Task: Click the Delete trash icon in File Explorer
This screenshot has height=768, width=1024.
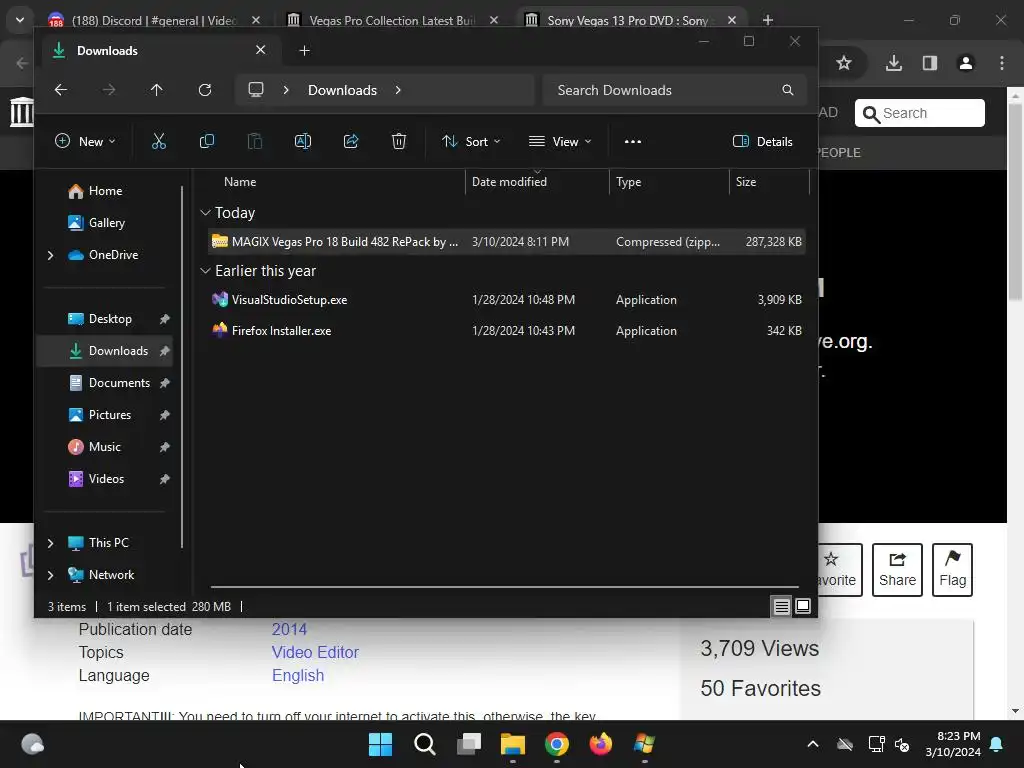Action: tap(398, 141)
